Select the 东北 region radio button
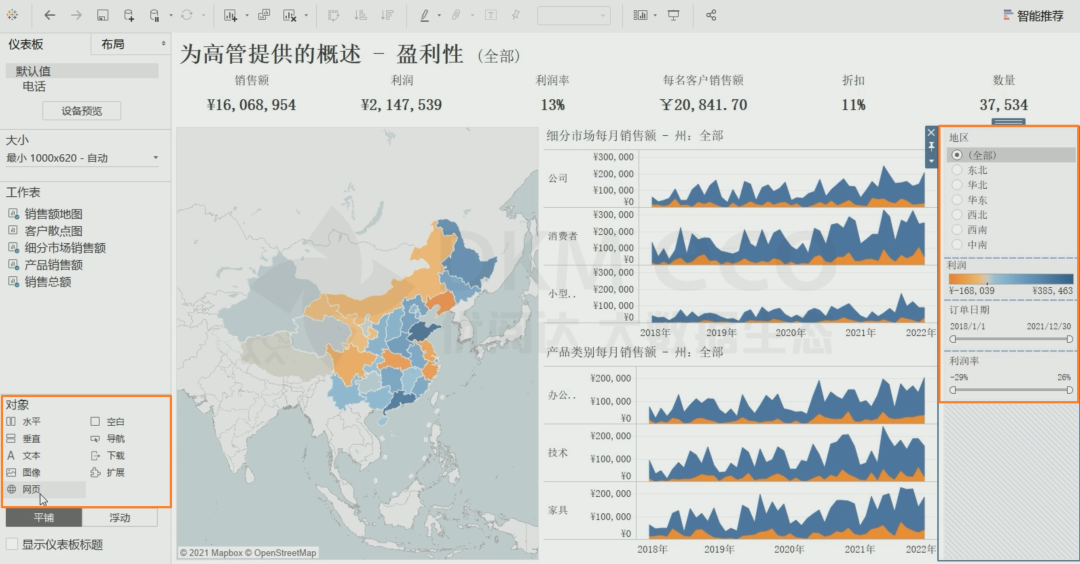Screen dimensions: 1080x564 [957, 170]
